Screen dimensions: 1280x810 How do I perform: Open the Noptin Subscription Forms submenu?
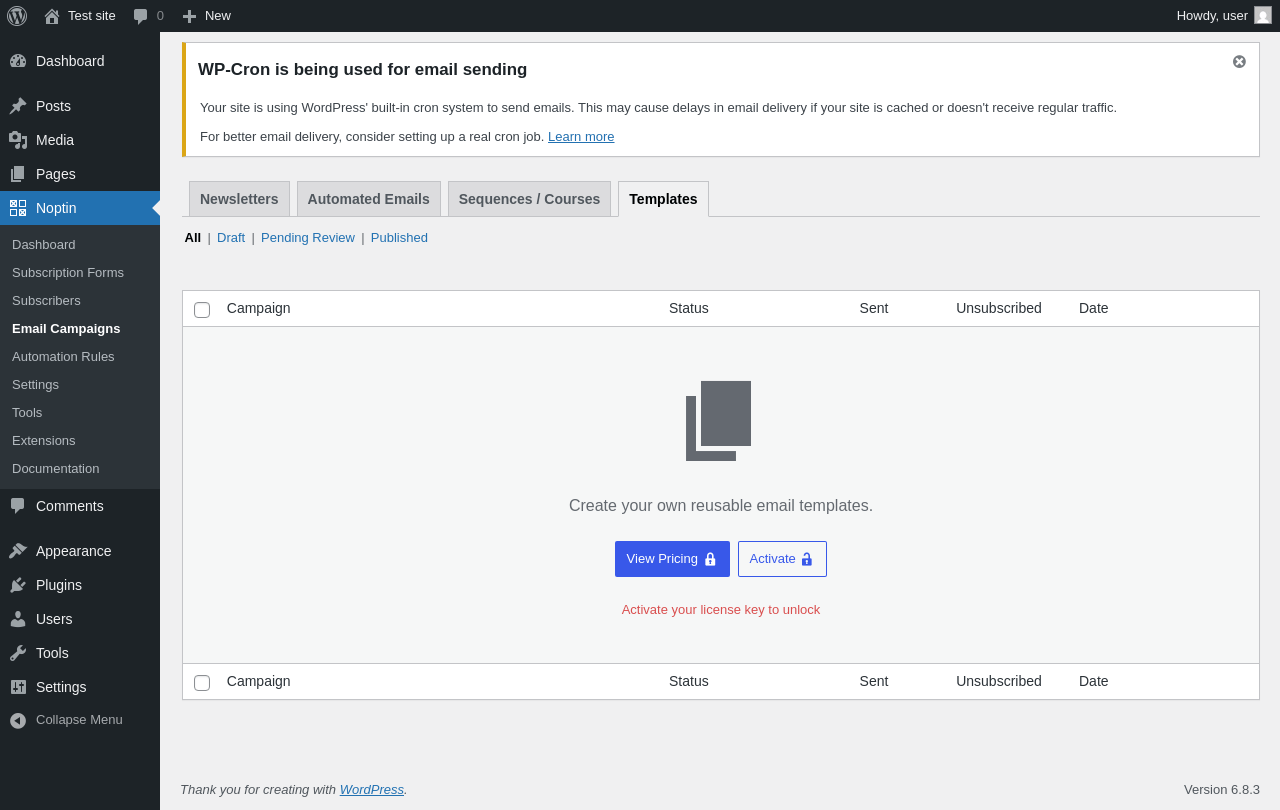pyautogui.click(x=68, y=273)
